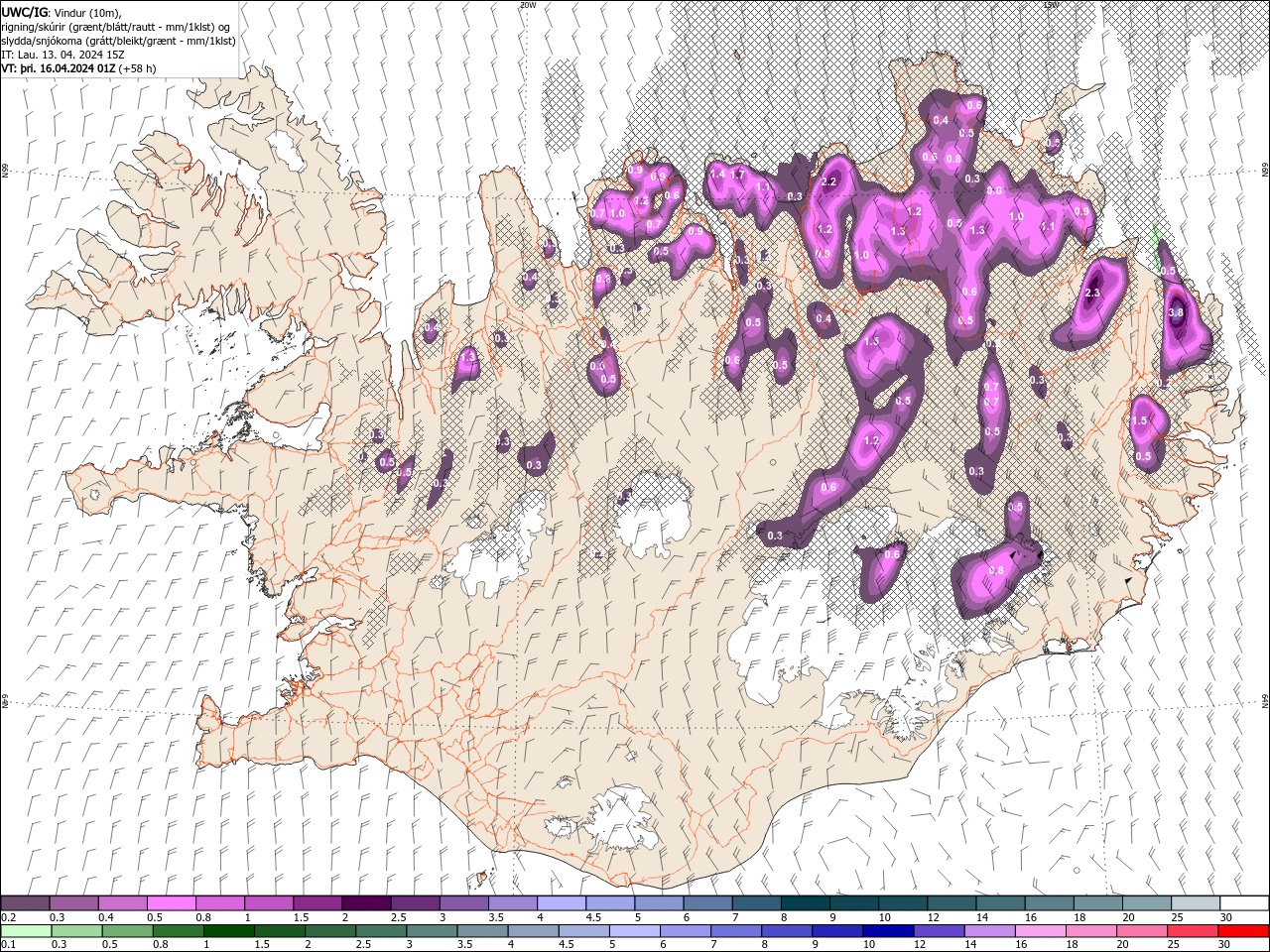Click the 1.7 snowfall value on the map
Viewport: 1270px width, 952px height.
738,174
